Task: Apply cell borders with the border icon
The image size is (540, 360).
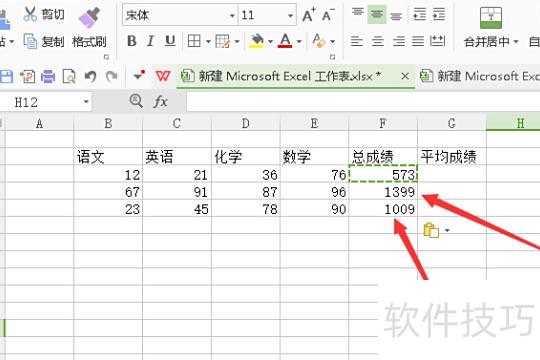Action: tap(194, 41)
